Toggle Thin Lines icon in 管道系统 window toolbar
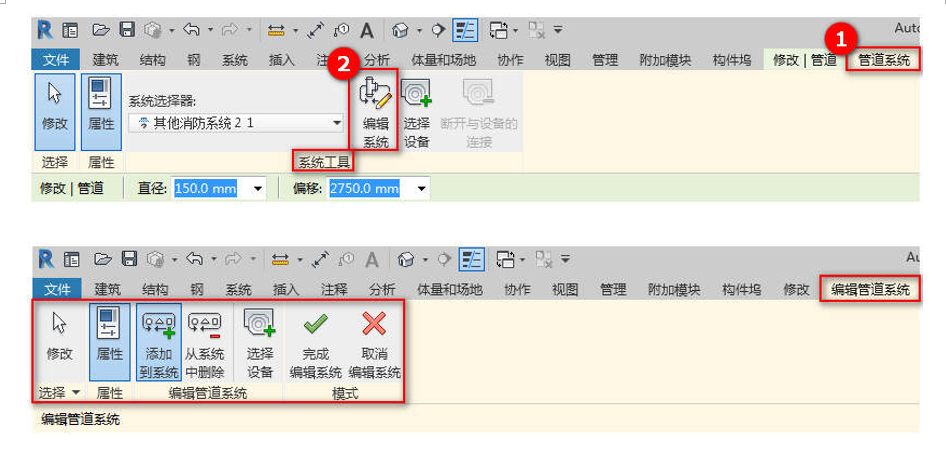 point(465,30)
